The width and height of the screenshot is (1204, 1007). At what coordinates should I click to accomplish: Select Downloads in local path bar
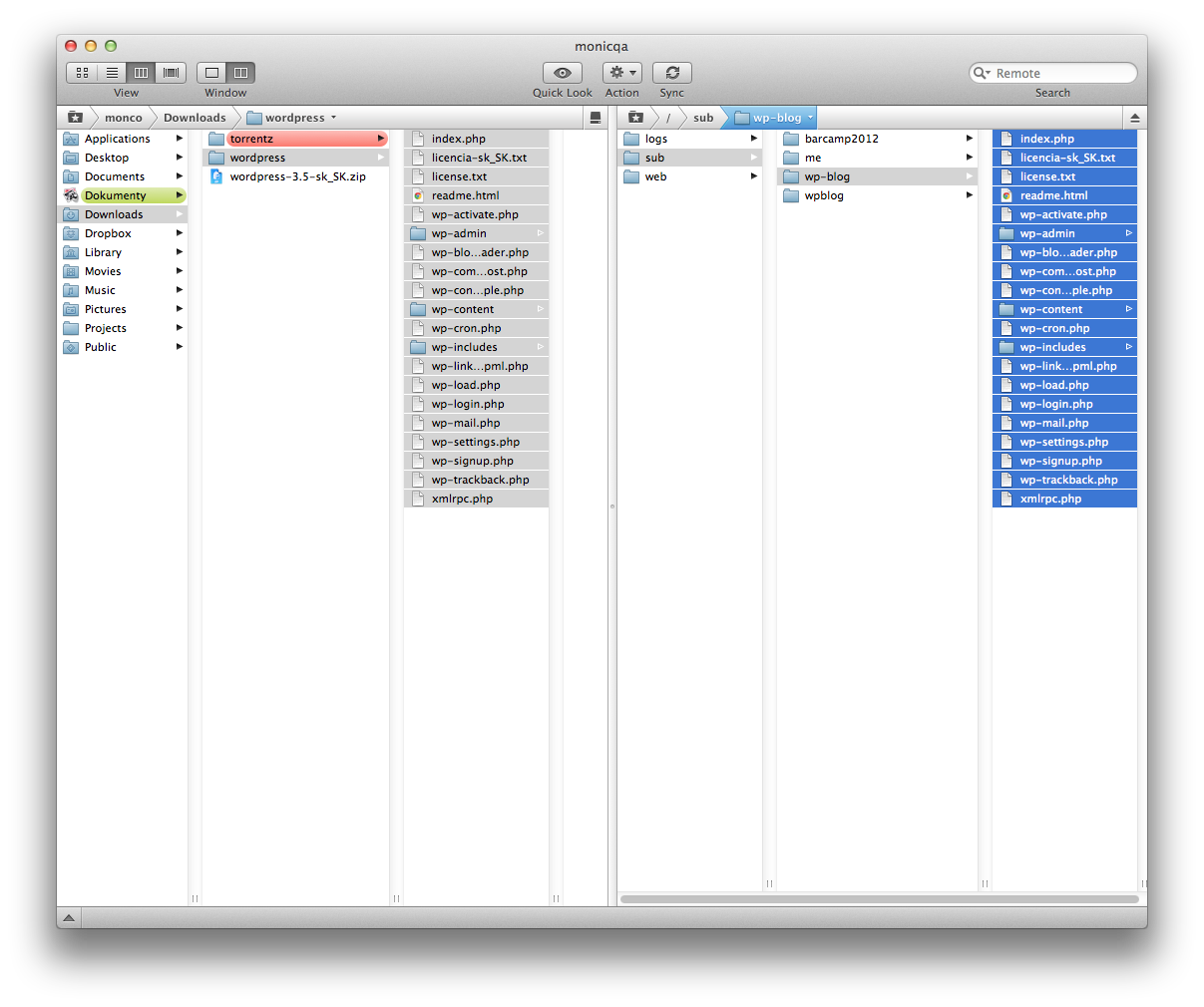coord(195,118)
